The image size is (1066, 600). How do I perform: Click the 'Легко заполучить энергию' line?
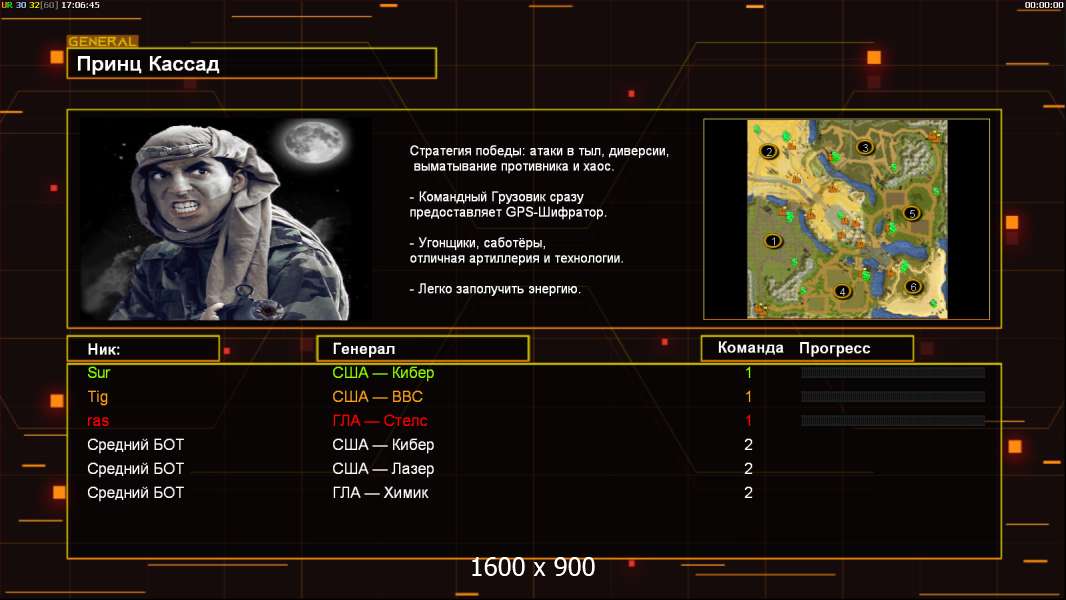495,289
